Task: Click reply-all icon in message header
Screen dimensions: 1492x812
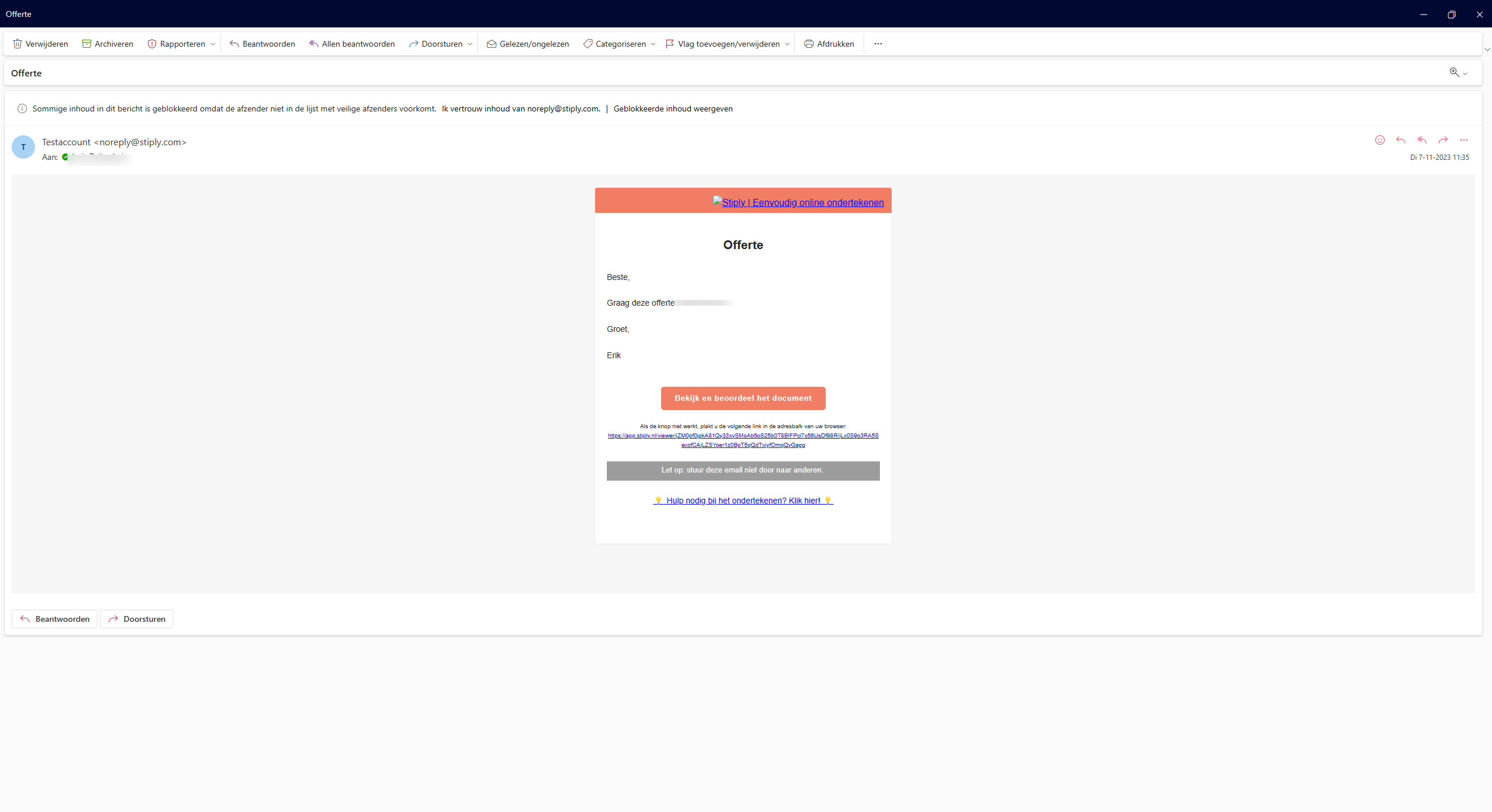Action: [x=1421, y=140]
